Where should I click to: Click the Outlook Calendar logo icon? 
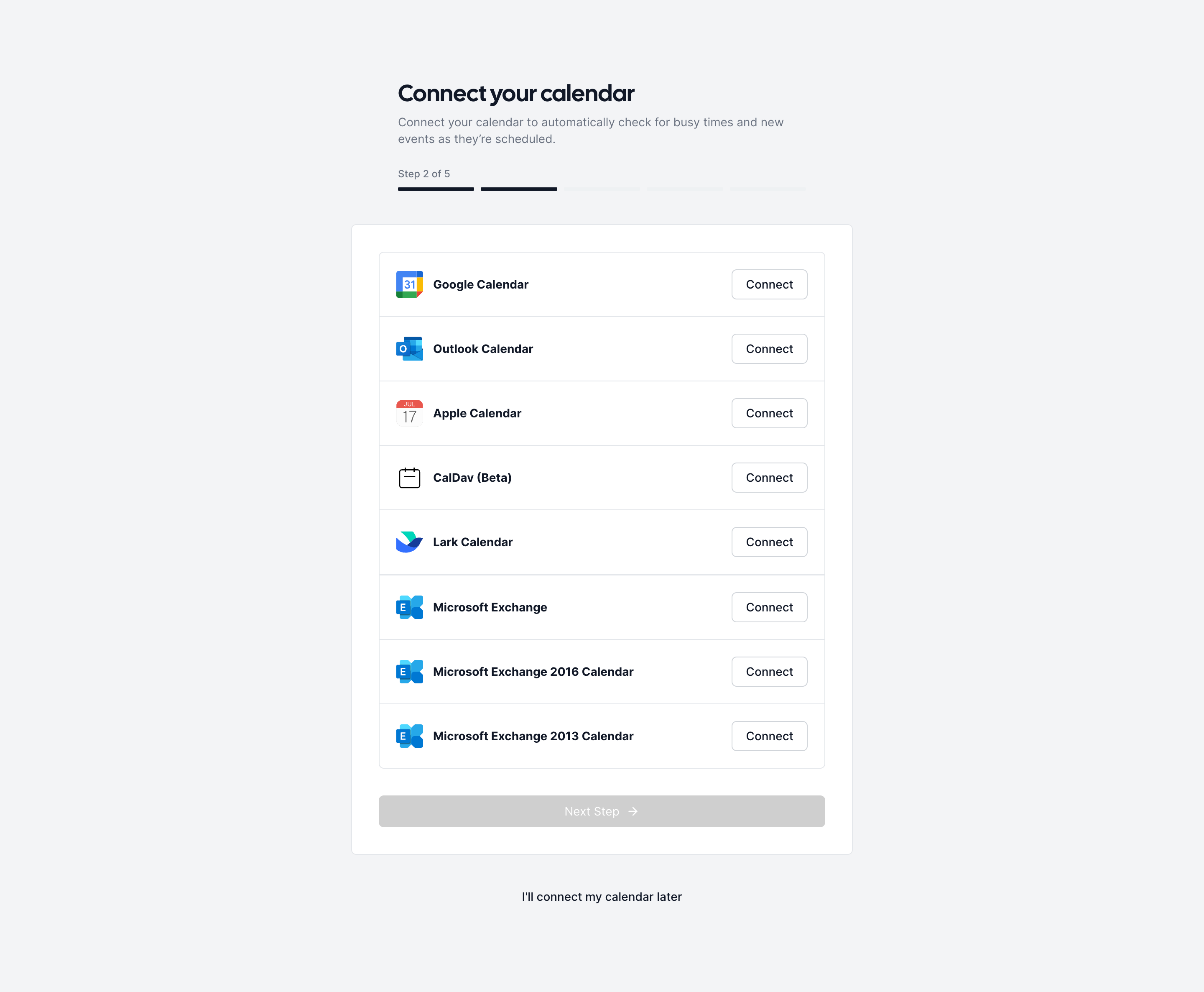coord(410,348)
